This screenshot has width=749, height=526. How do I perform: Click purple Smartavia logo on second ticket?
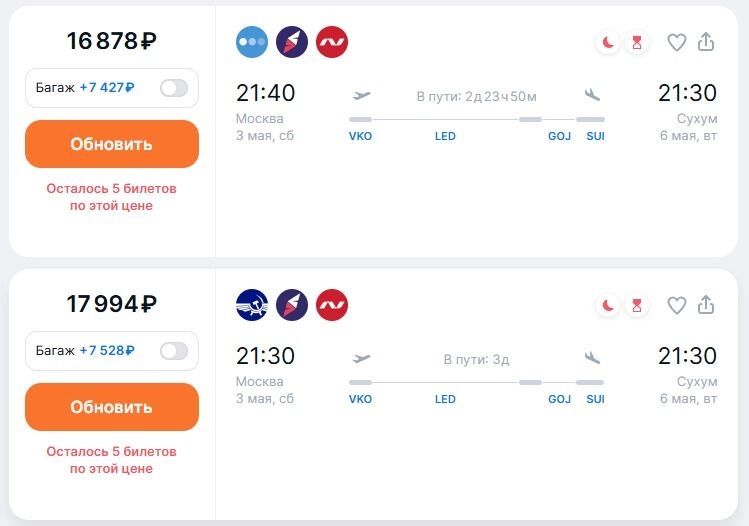pos(292,305)
